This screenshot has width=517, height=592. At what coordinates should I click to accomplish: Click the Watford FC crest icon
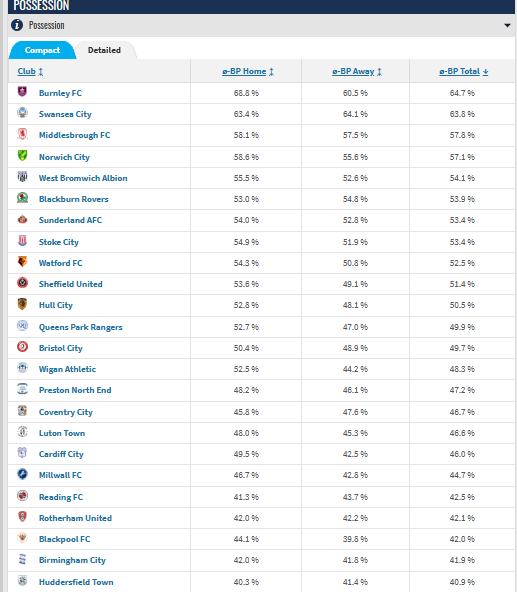point(22,262)
